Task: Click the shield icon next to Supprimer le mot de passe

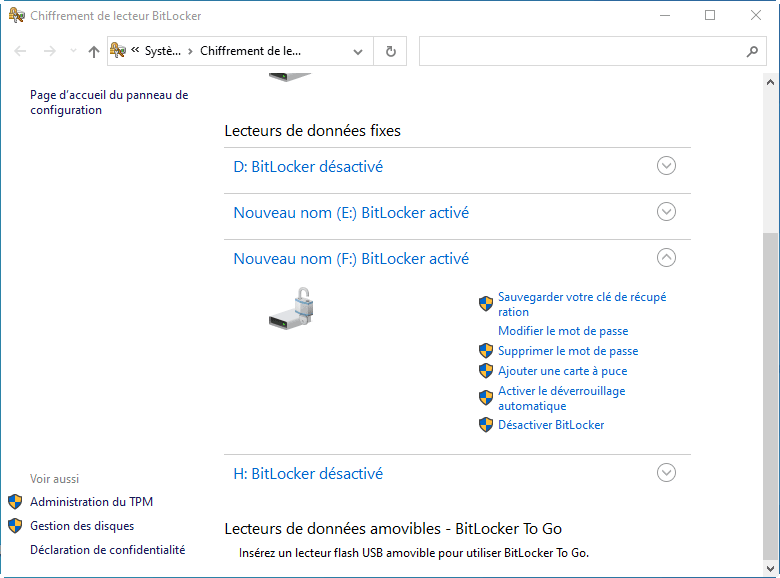Action: click(486, 351)
